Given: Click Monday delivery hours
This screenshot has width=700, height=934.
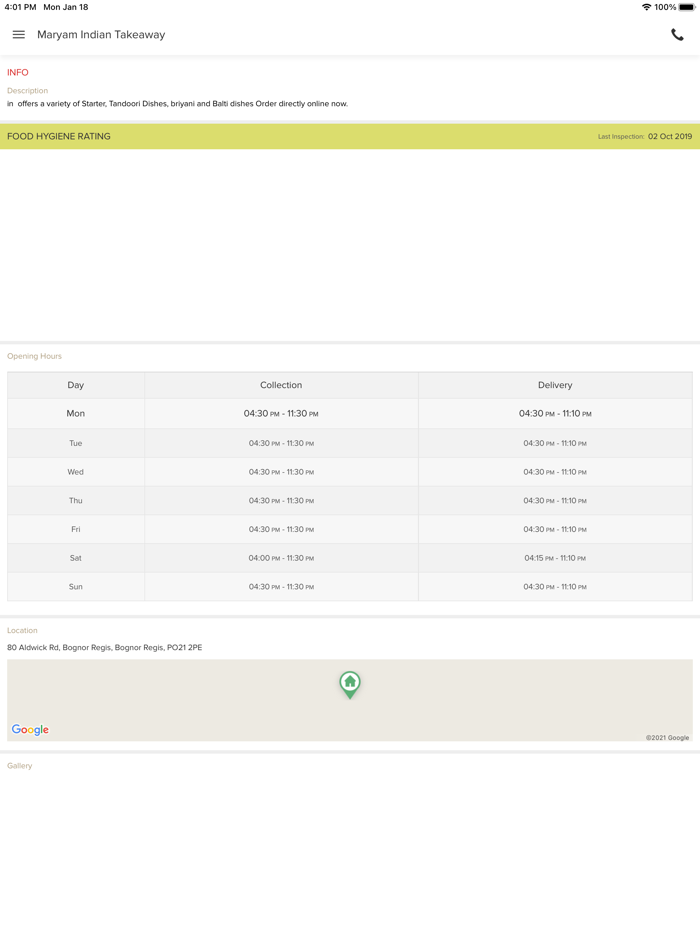Looking at the screenshot, I should 555,413.
